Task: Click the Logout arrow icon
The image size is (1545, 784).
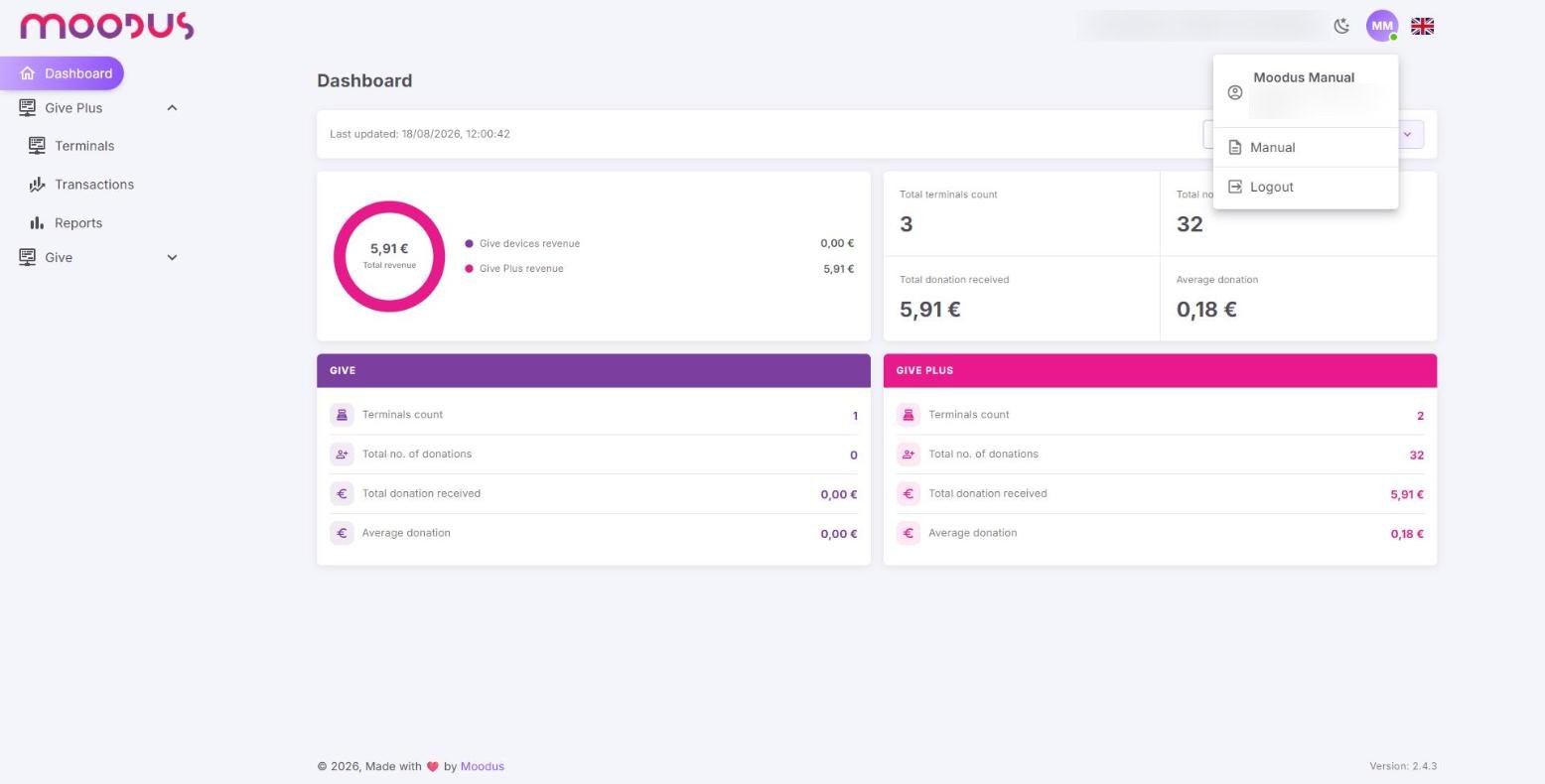Action: point(1235,187)
